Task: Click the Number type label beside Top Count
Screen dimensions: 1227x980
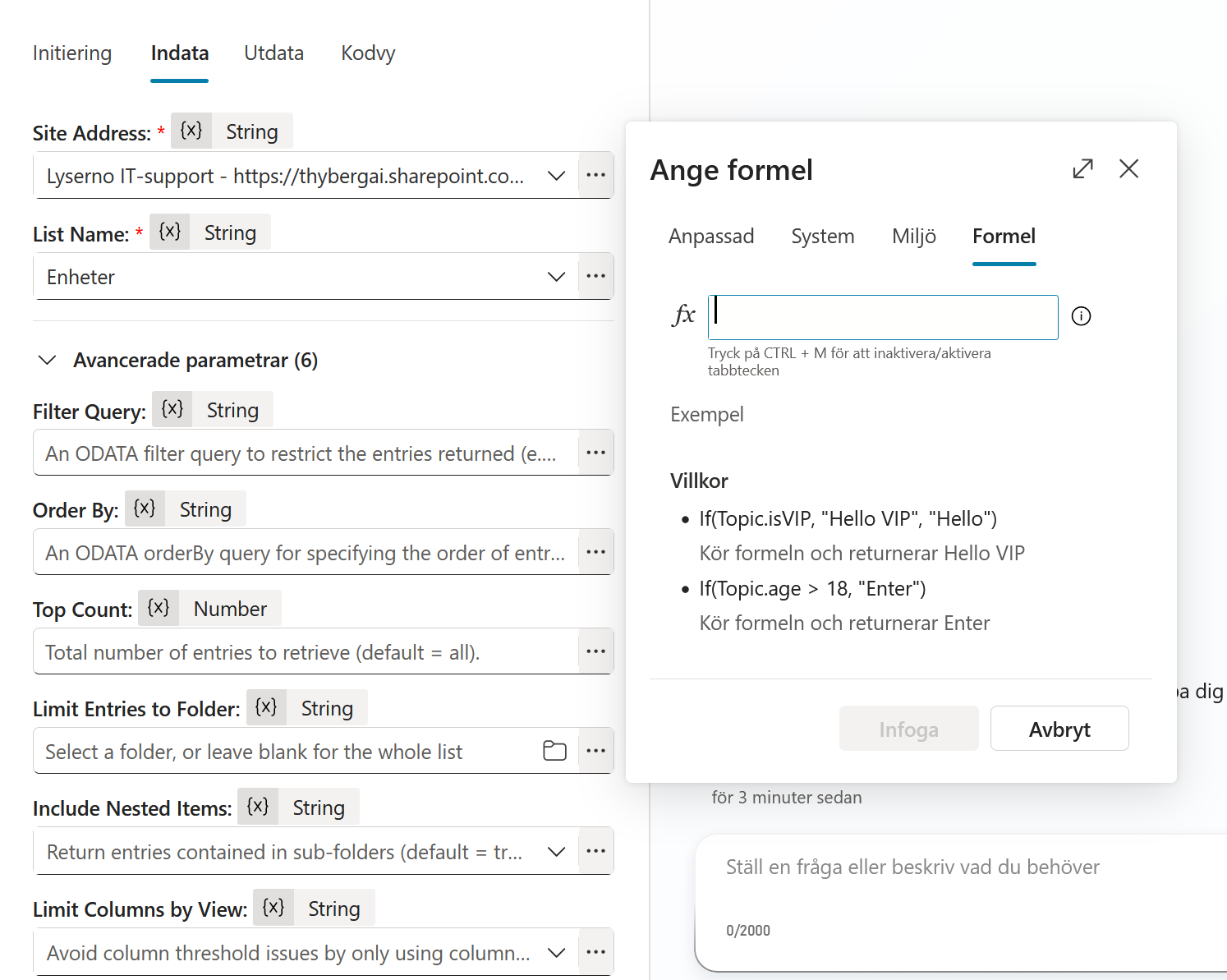Action: coord(230,609)
